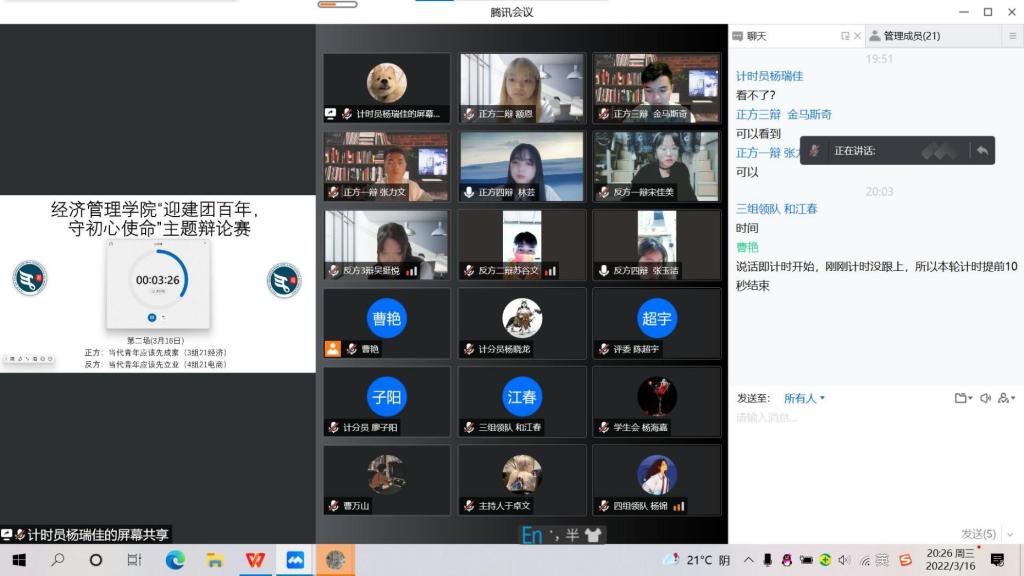Open Microsoft Edge from taskbar
The image size is (1024, 576).
click(x=175, y=560)
